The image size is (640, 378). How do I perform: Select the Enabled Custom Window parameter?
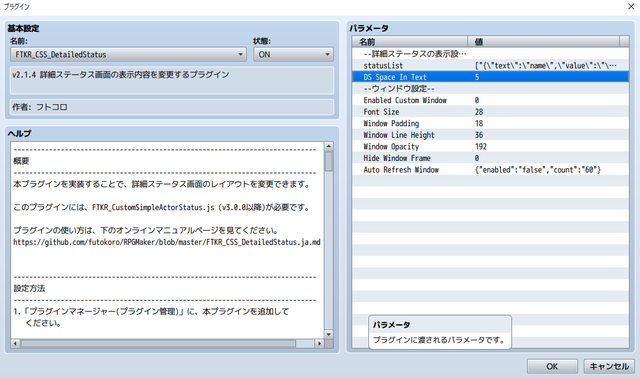coord(490,100)
